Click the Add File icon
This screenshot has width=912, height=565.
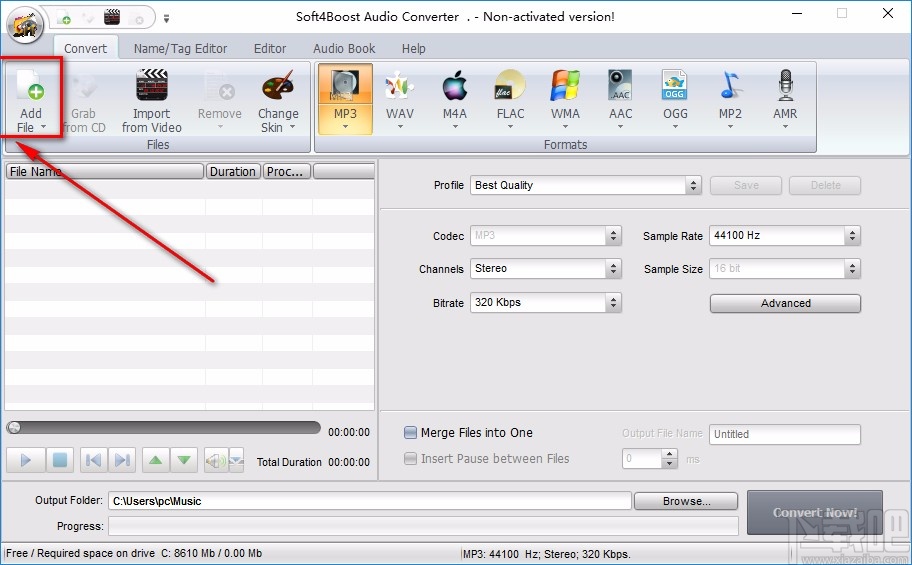tap(31, 85)
